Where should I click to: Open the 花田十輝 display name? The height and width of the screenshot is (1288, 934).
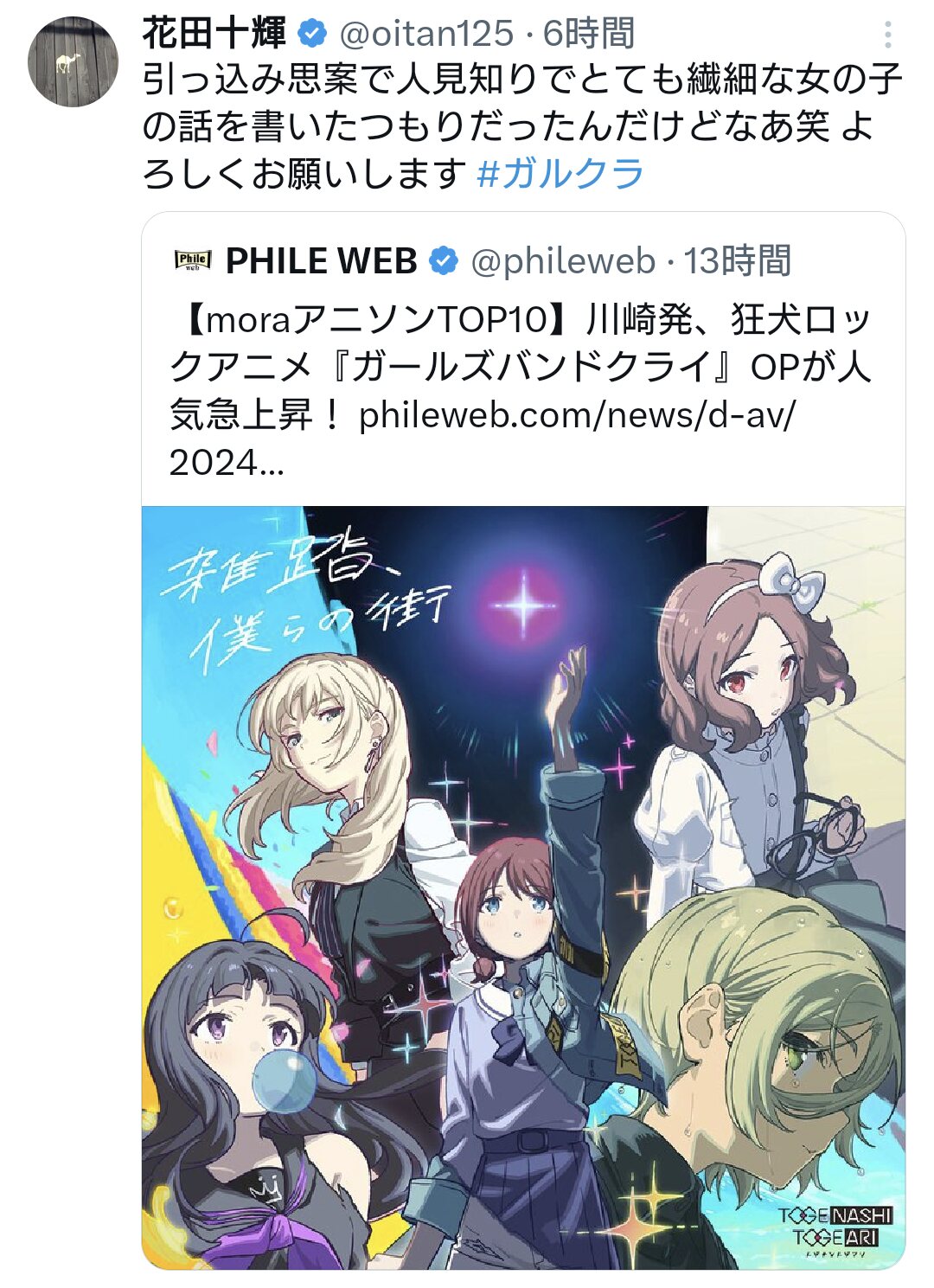tap(214, 34)
